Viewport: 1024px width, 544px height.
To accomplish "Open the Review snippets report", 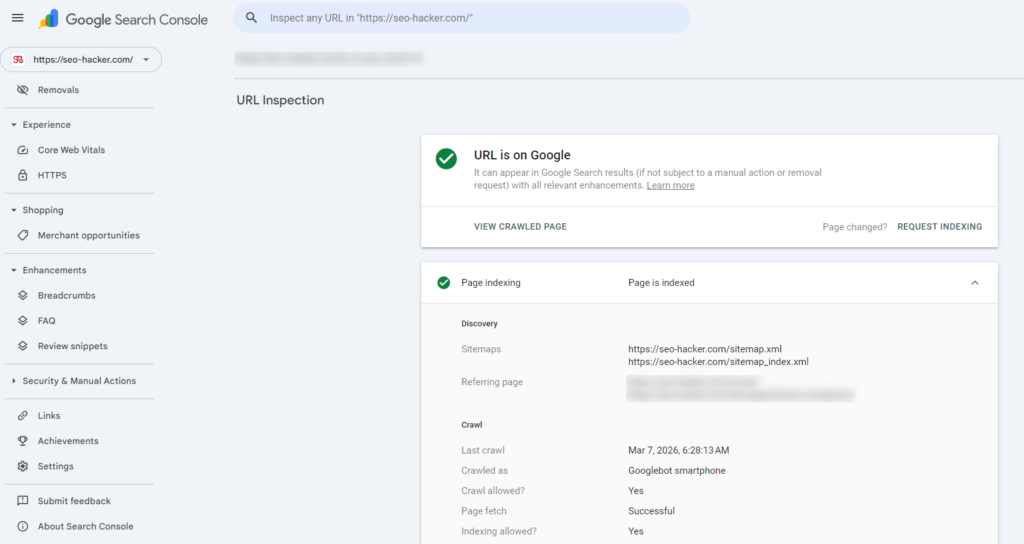I will (x=72, y=346).
